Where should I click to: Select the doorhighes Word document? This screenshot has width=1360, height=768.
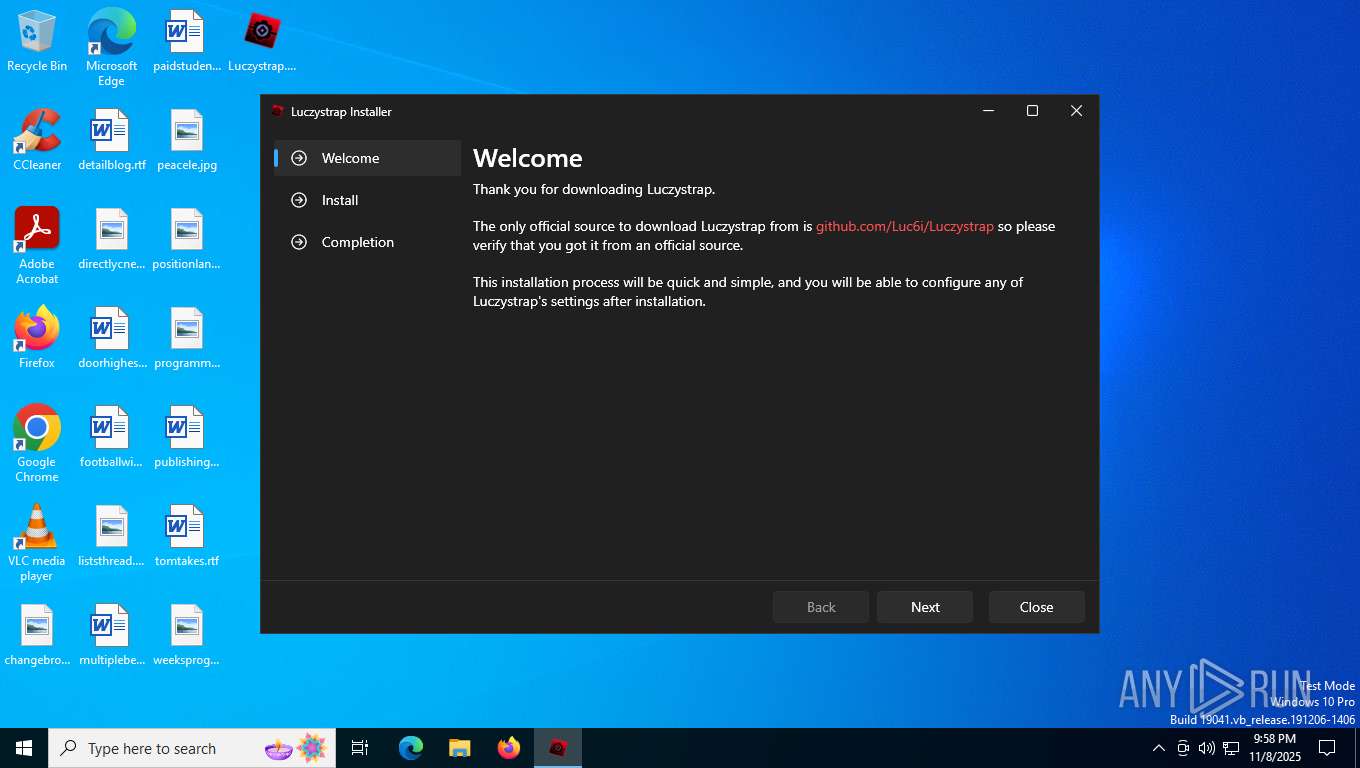coord(112,339)
